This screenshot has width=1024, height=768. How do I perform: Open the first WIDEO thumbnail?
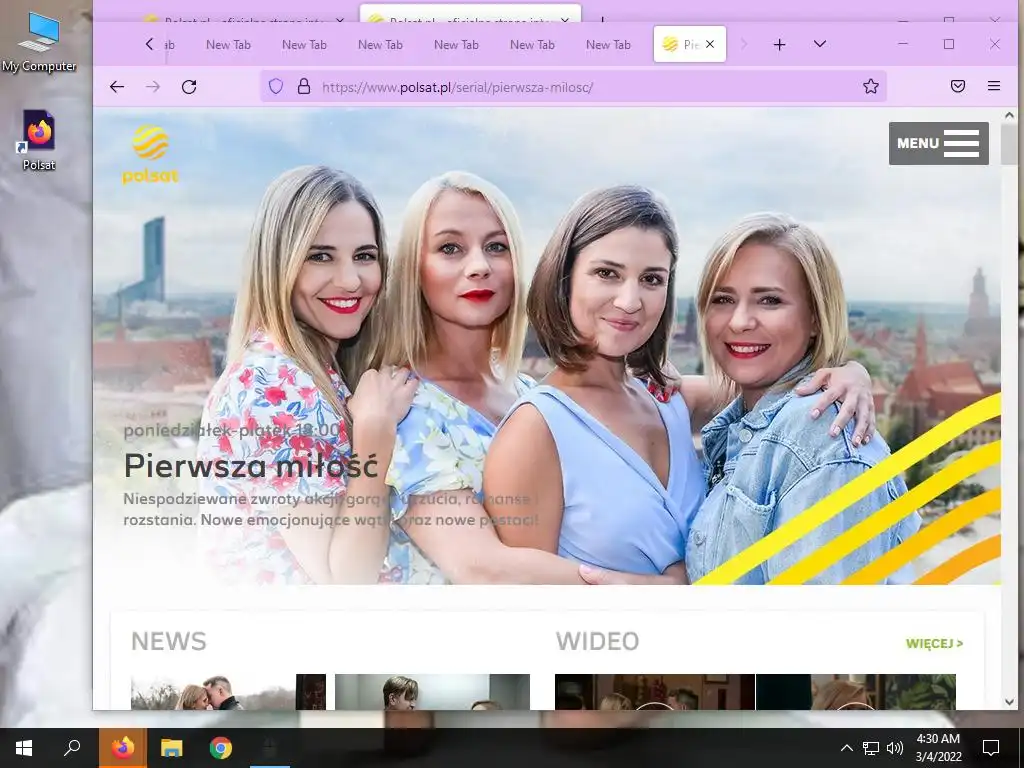click(x=654, y=692)
